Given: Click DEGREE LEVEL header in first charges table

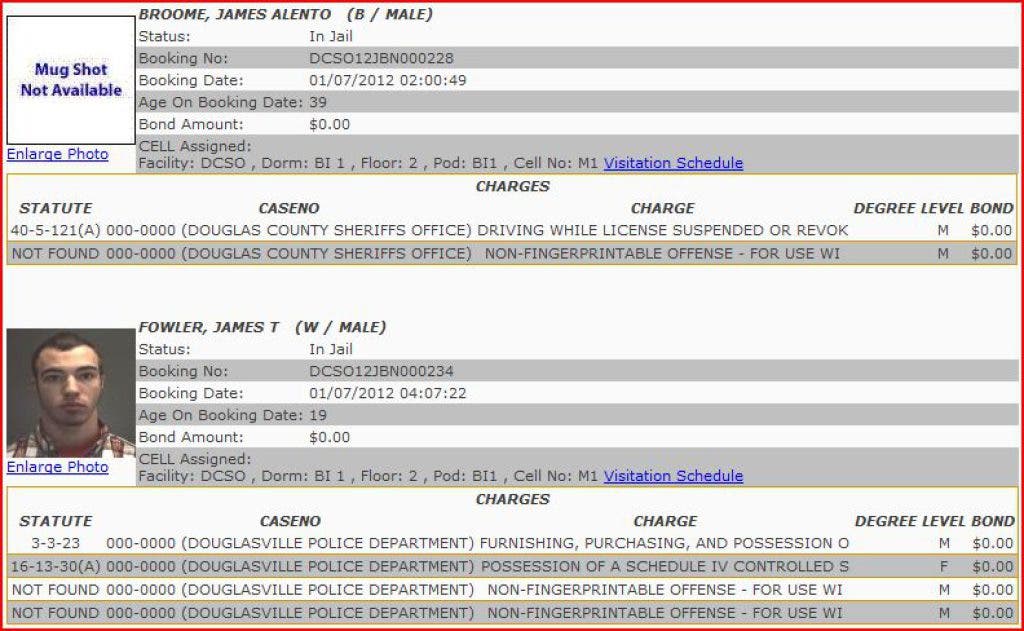Looking at the screenshot, I should point(908,208).
